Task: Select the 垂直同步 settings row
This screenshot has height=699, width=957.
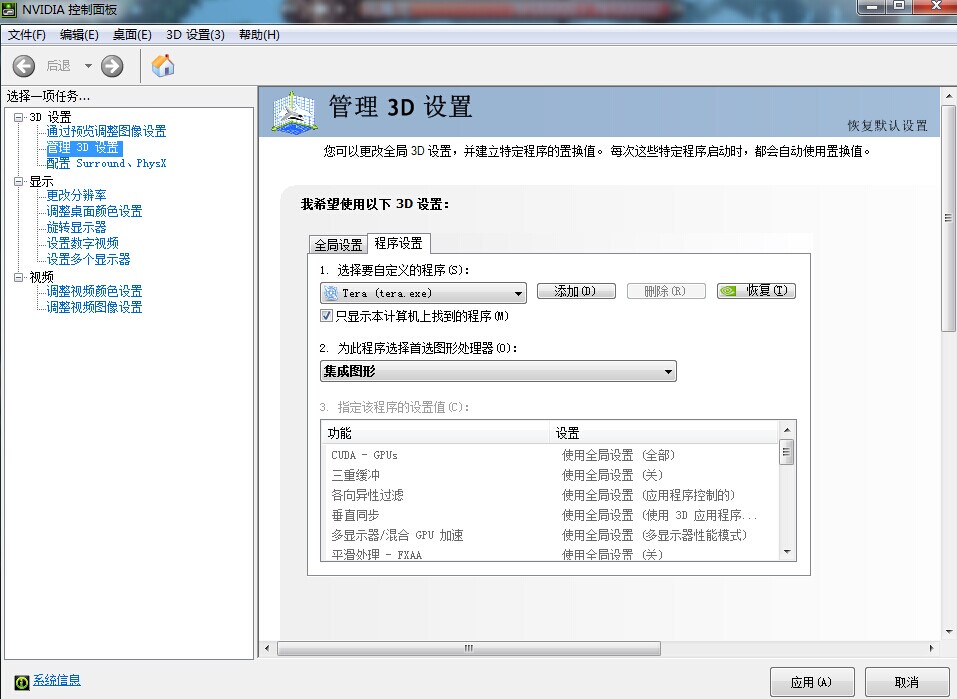Action: pos(549,515)
